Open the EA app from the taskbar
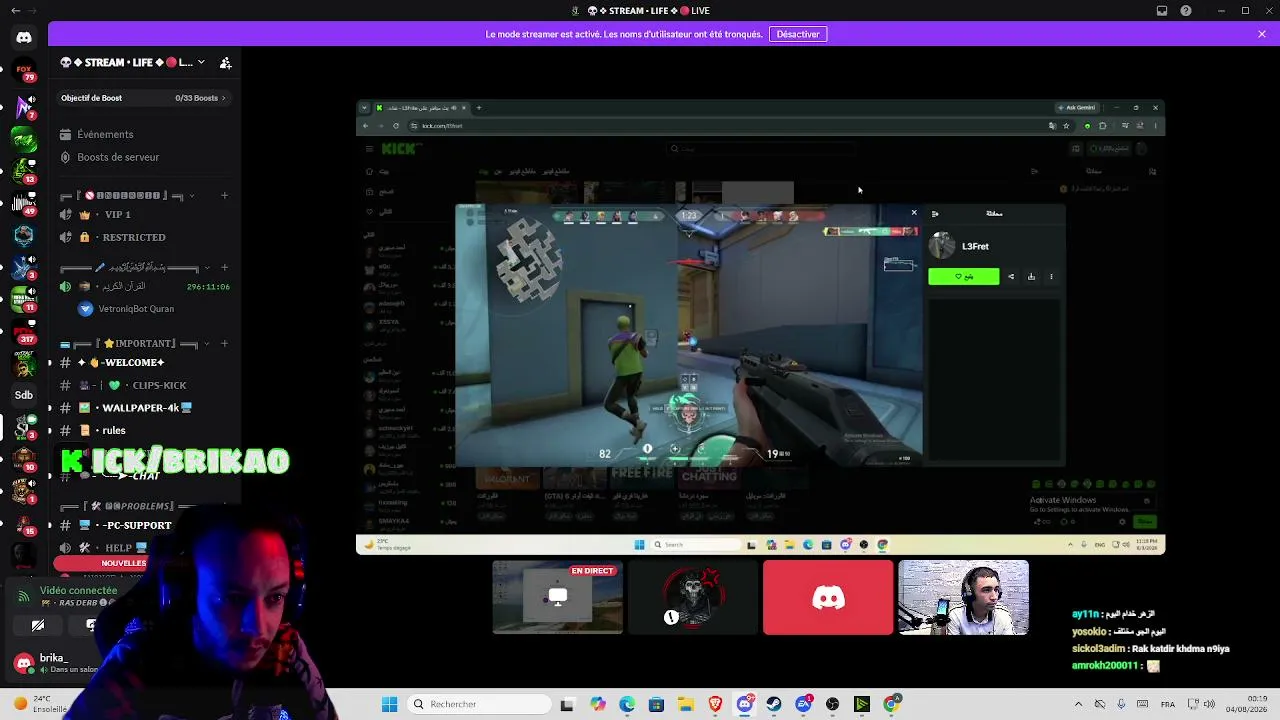Viewport: 1280px width, 720px height. coord(803,704)
